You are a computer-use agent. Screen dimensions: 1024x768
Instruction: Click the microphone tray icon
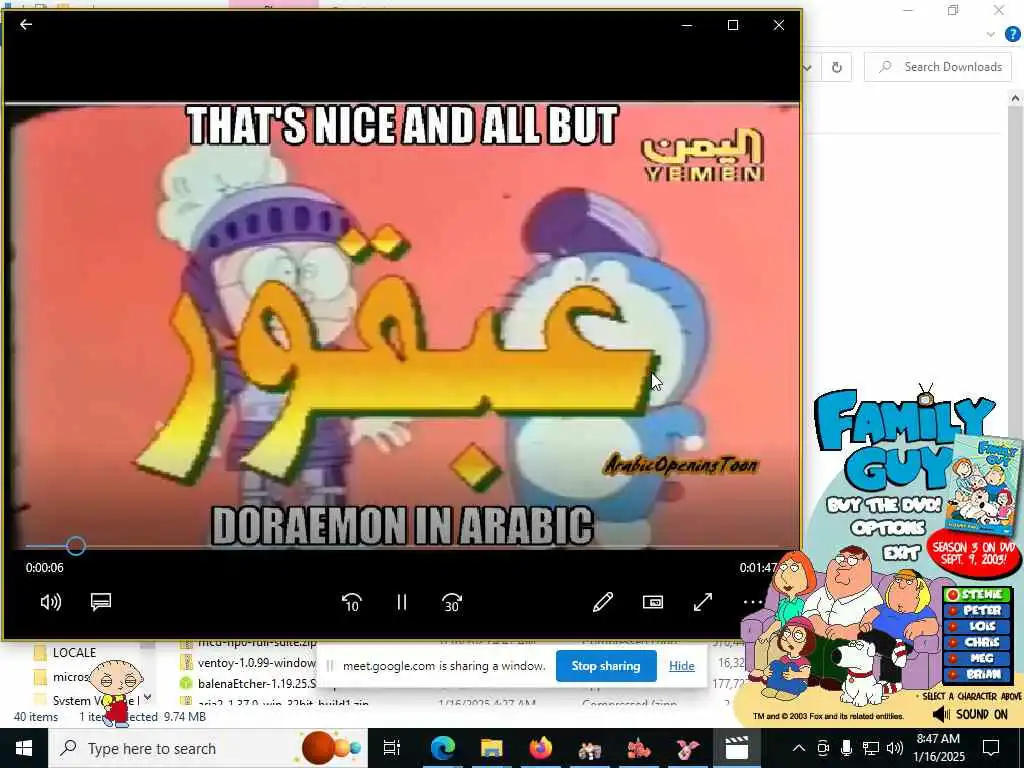tap(846, 748)
